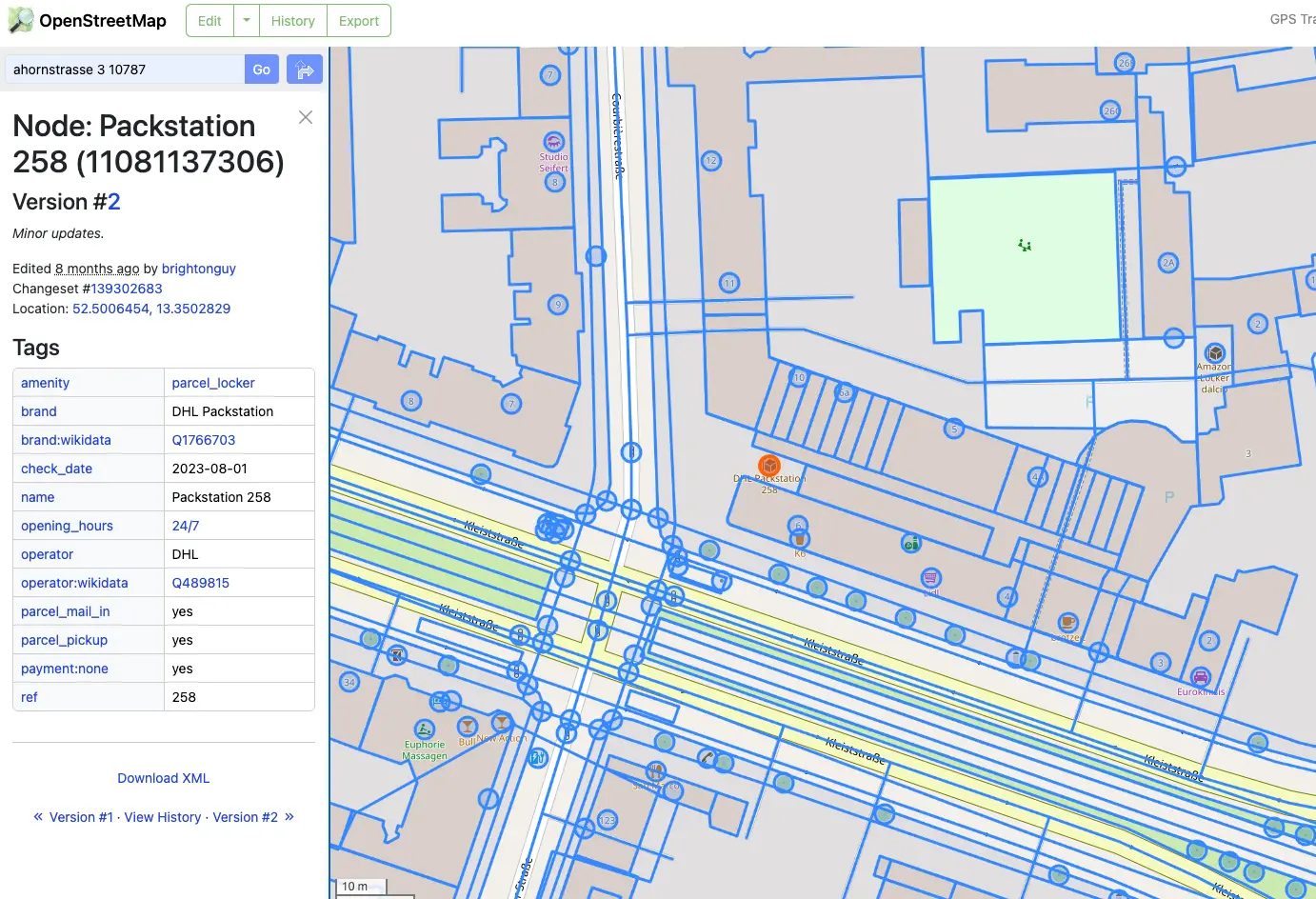Click the San Marco restaurant icon
Viewport: 1316px width, 899px height.
tap(655, 769)
